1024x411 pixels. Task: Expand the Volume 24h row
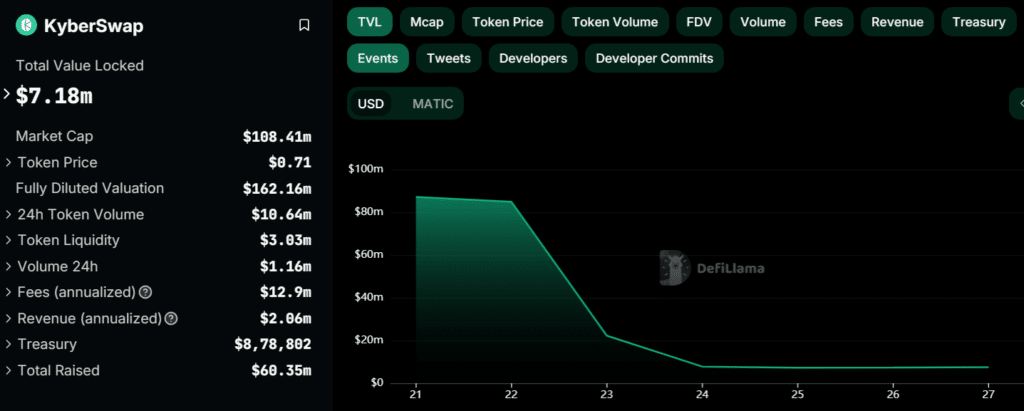(8, 267)
